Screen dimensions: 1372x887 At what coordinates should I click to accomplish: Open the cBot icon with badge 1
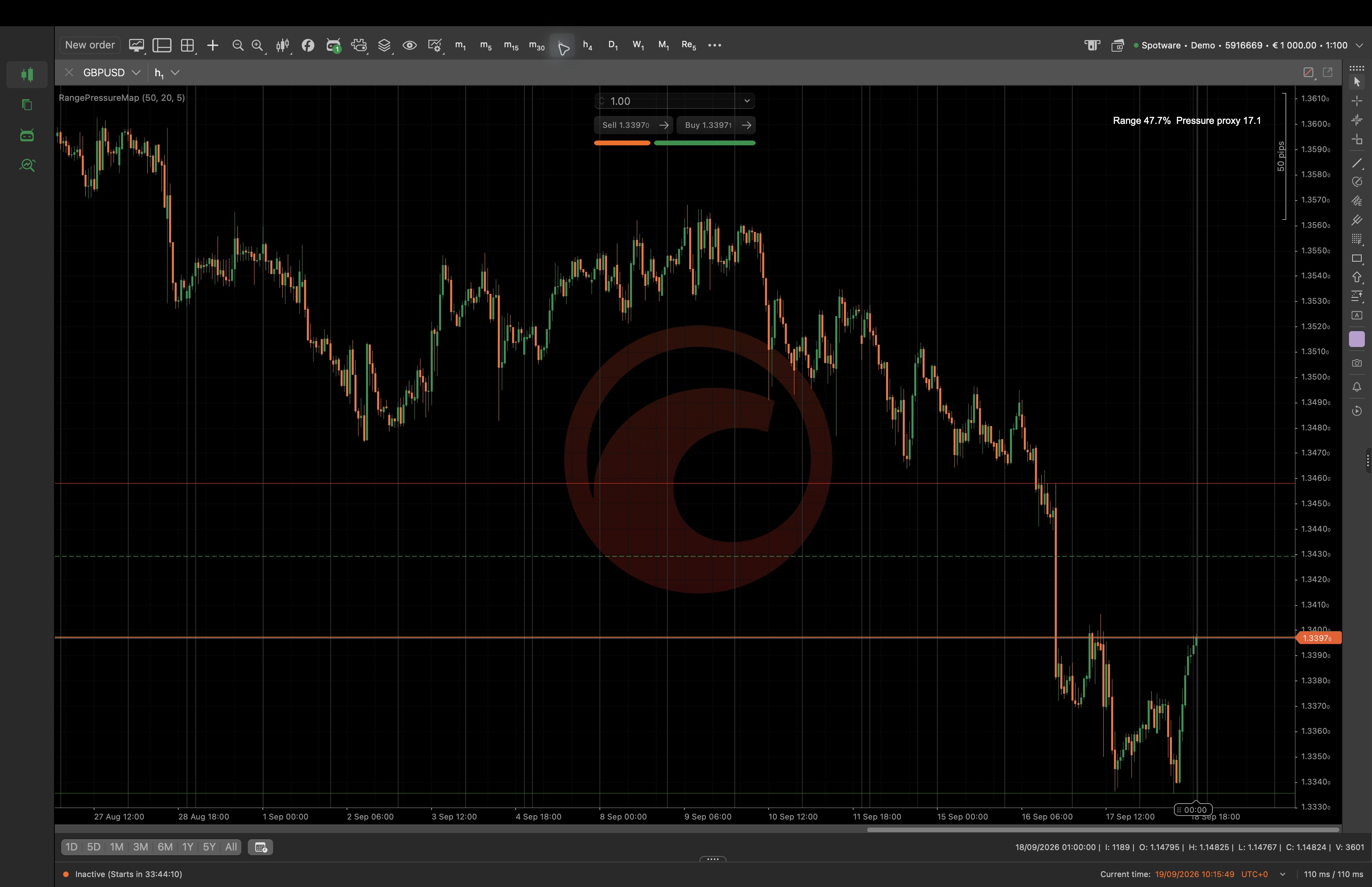point(333,45)
